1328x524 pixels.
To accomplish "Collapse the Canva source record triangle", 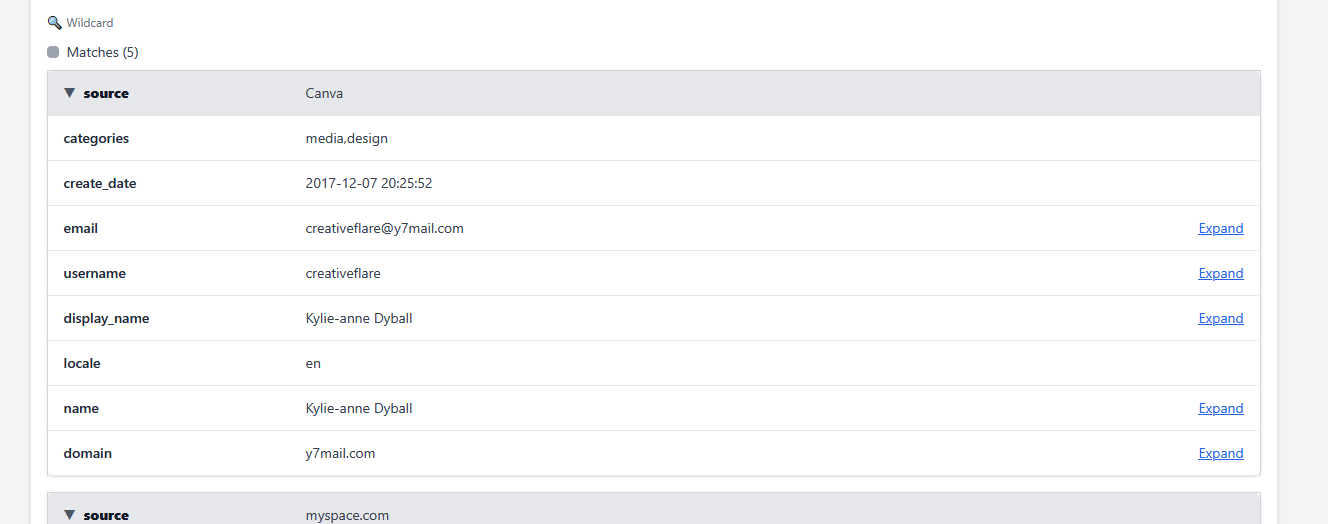I will tap(69, 93).
